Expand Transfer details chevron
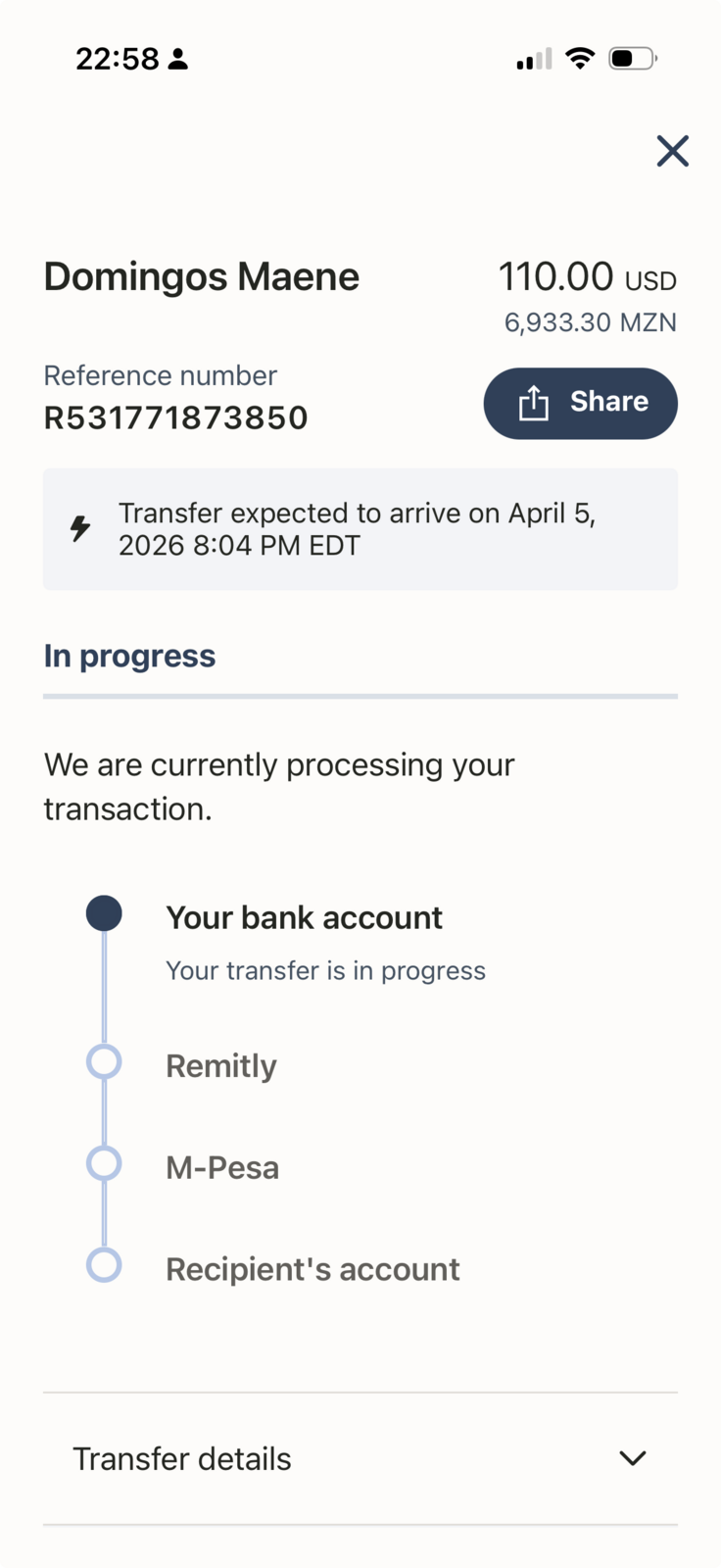The width and height of the screenshot is (721, 1568). (633, 1458)
